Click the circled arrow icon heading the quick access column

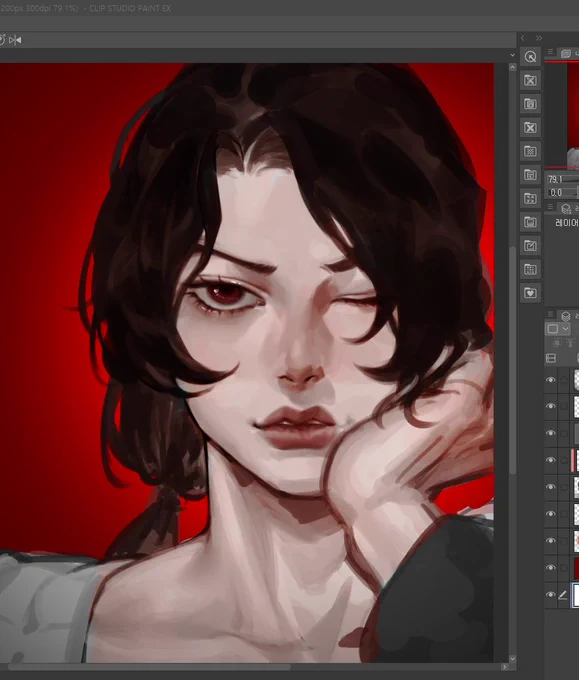click(530, 57)
